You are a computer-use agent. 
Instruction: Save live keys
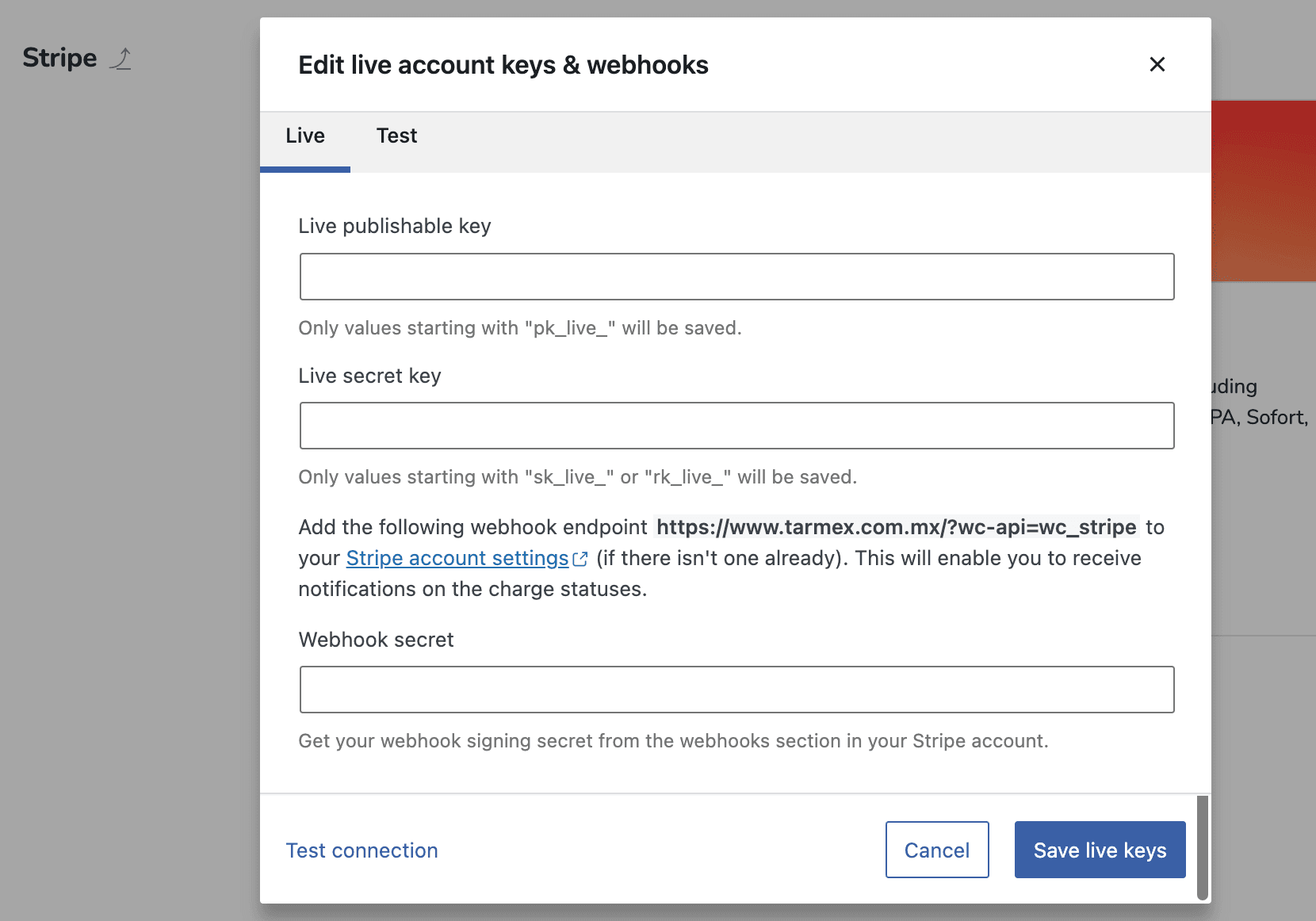[x=1100, y=850]
